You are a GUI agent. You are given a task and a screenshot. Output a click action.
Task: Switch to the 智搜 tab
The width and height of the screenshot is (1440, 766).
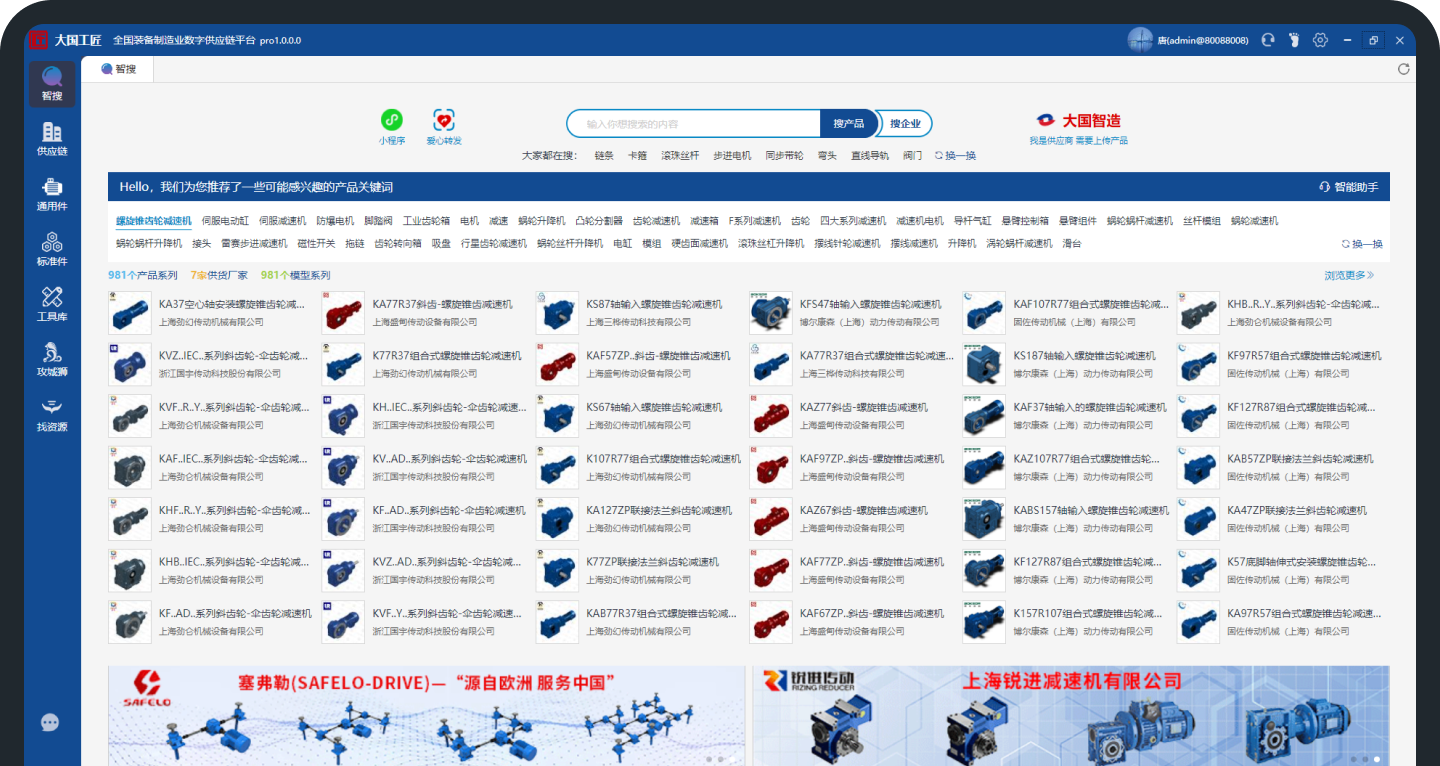click(x=119, y=69)
